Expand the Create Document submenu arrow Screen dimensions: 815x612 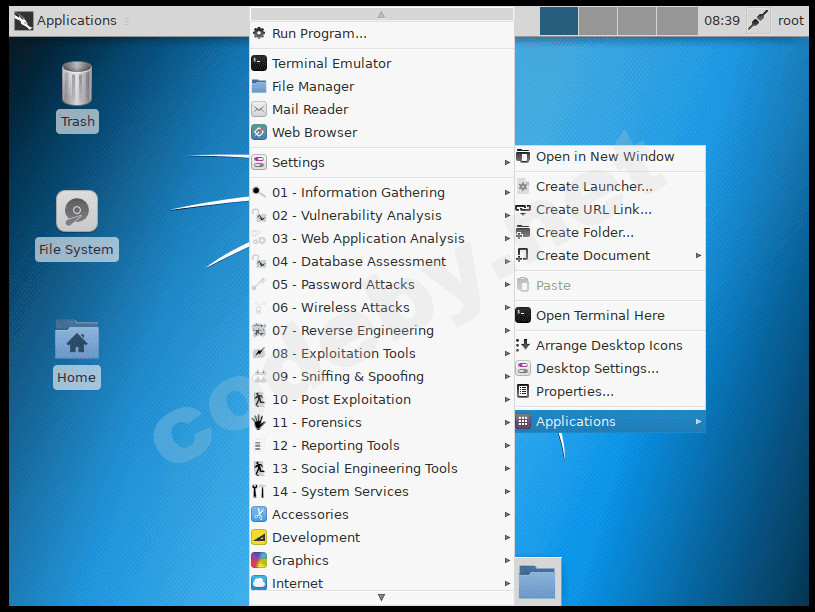[699, 255]
